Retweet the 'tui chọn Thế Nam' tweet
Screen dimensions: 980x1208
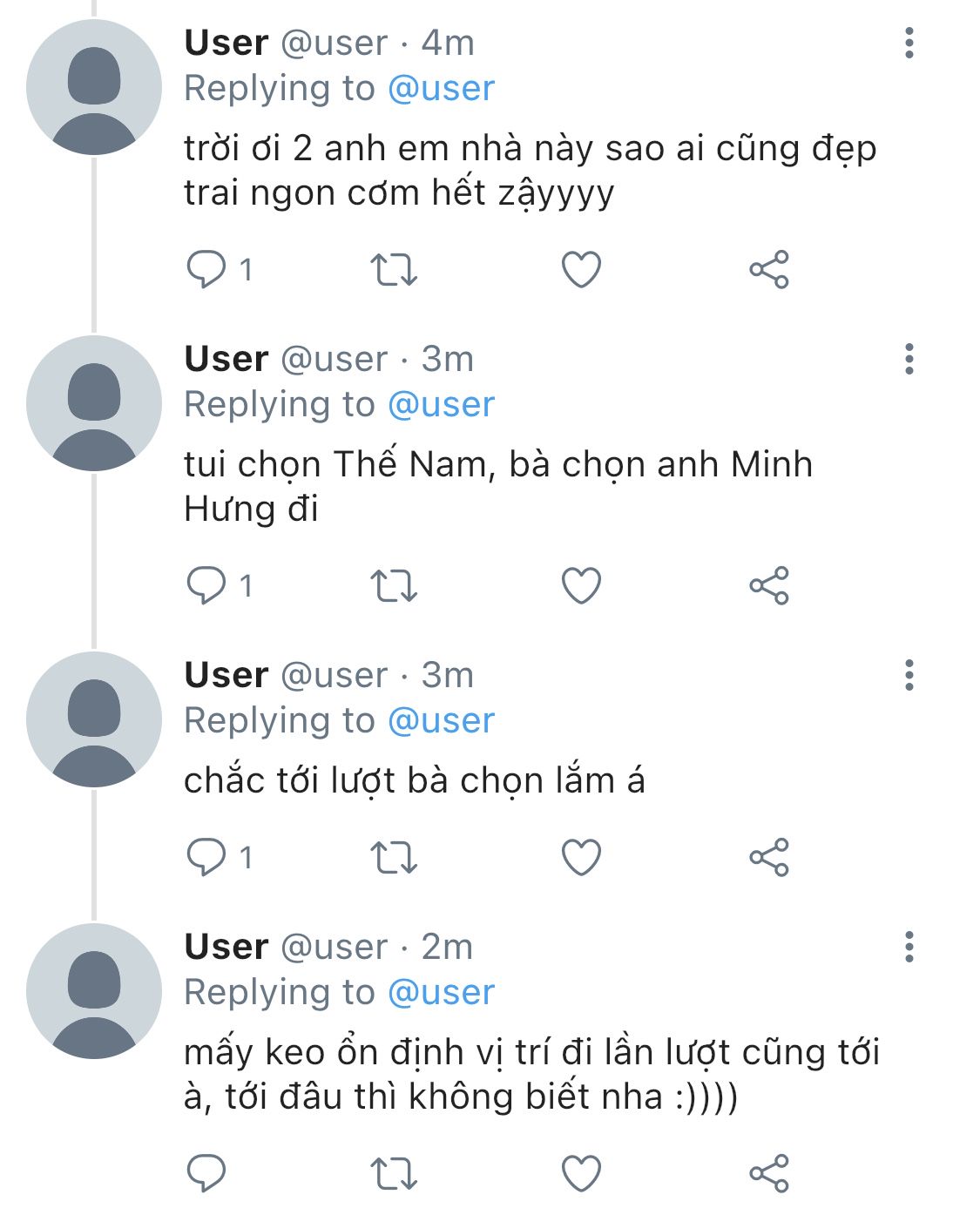(x=394, y=585)
